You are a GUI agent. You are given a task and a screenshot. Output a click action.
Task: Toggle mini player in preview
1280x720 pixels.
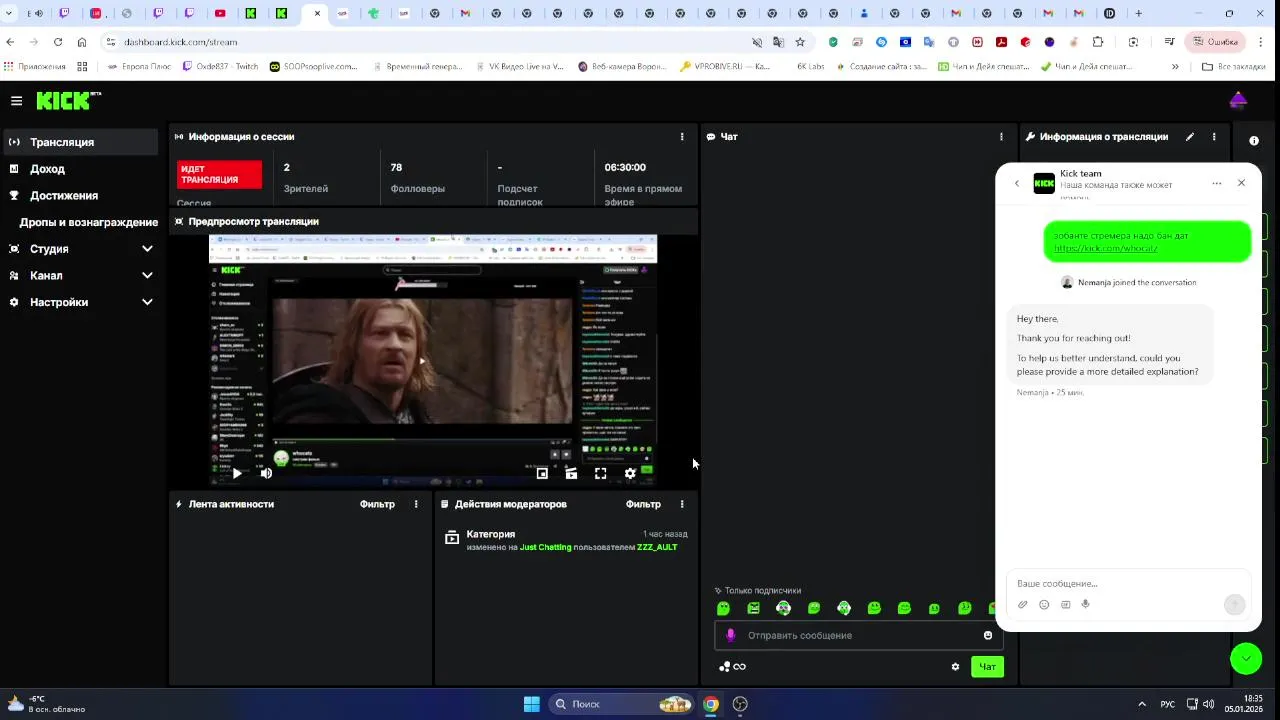tap(542, 473)
